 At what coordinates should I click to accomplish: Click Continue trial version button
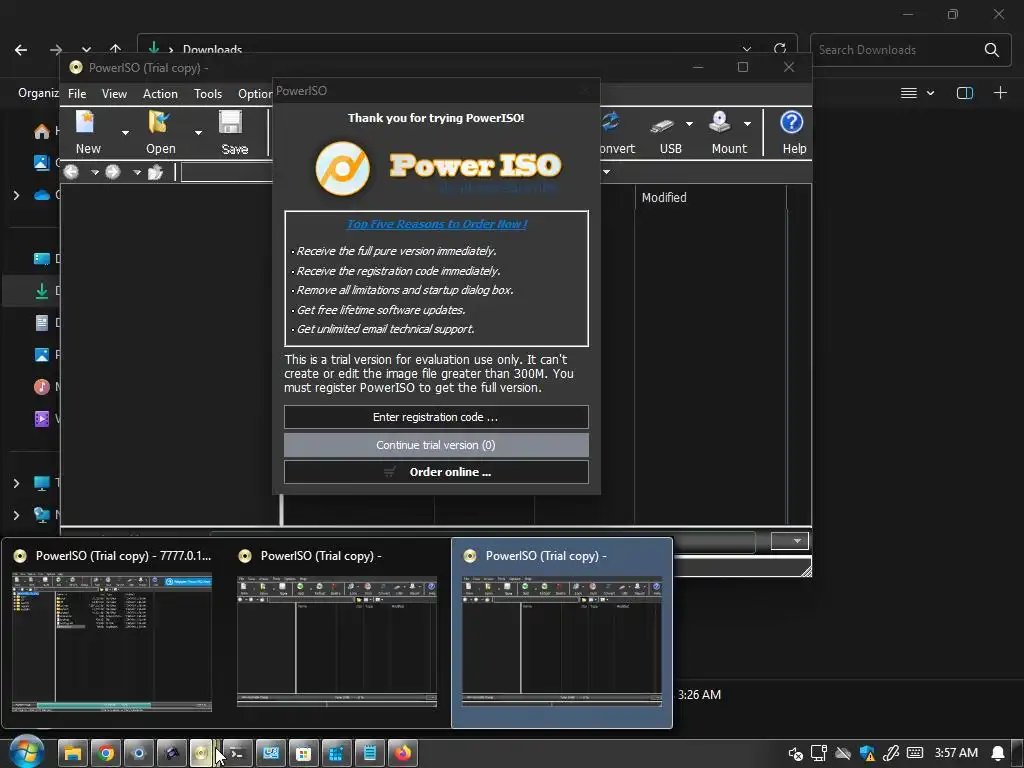tap(436, 445)
